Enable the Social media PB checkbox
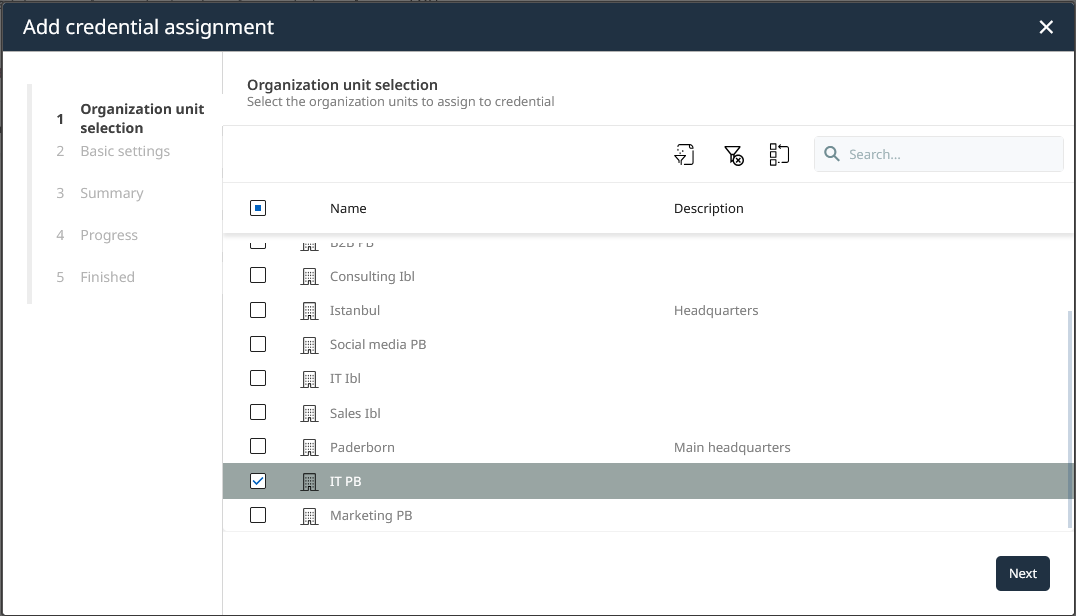The width and height of the screenshot is (1076, 616). point(258,344)
